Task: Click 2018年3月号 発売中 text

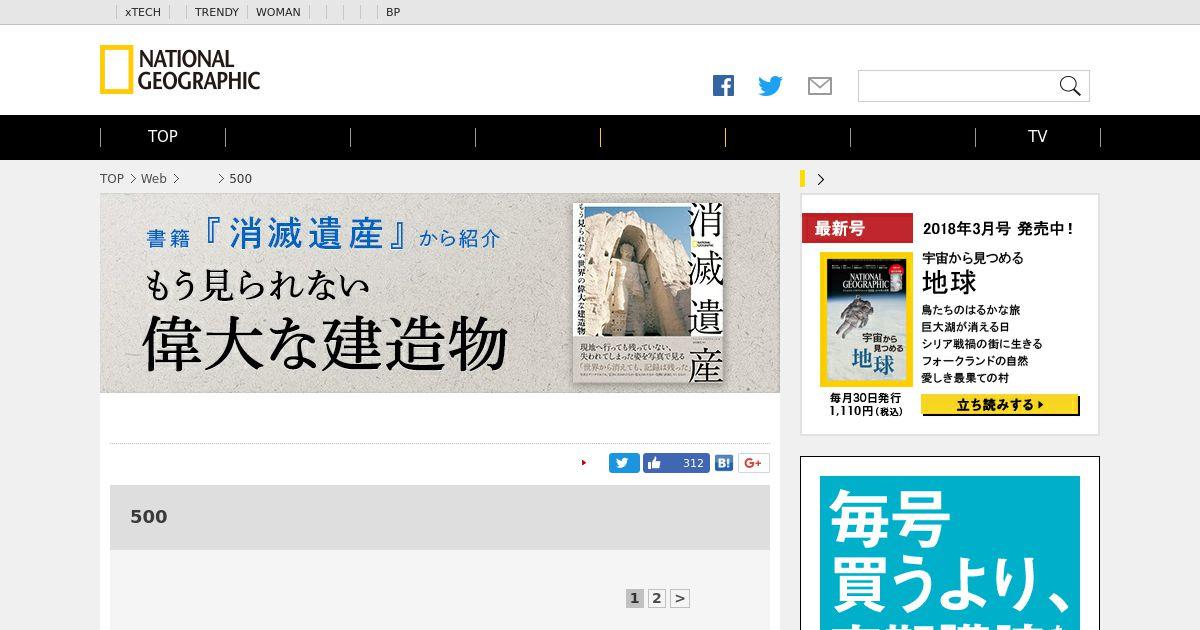Action: click(x=998, y=229)
